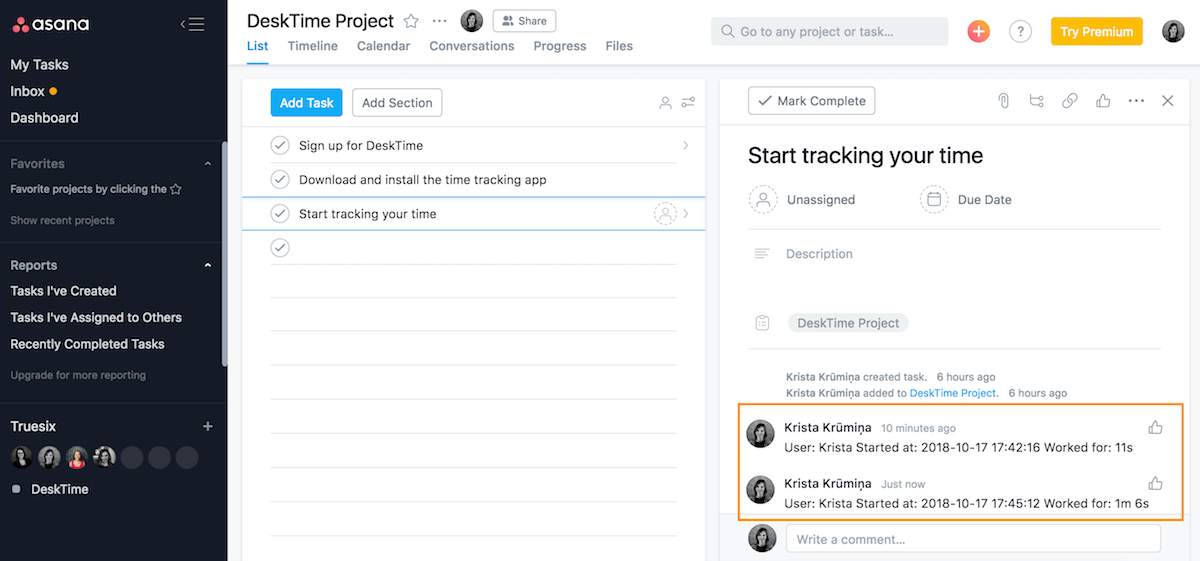The height and width of the screenshot is (561, 1200).
Task: Open Tasks I've Assigned to Others report
Action: pos(96,317)
